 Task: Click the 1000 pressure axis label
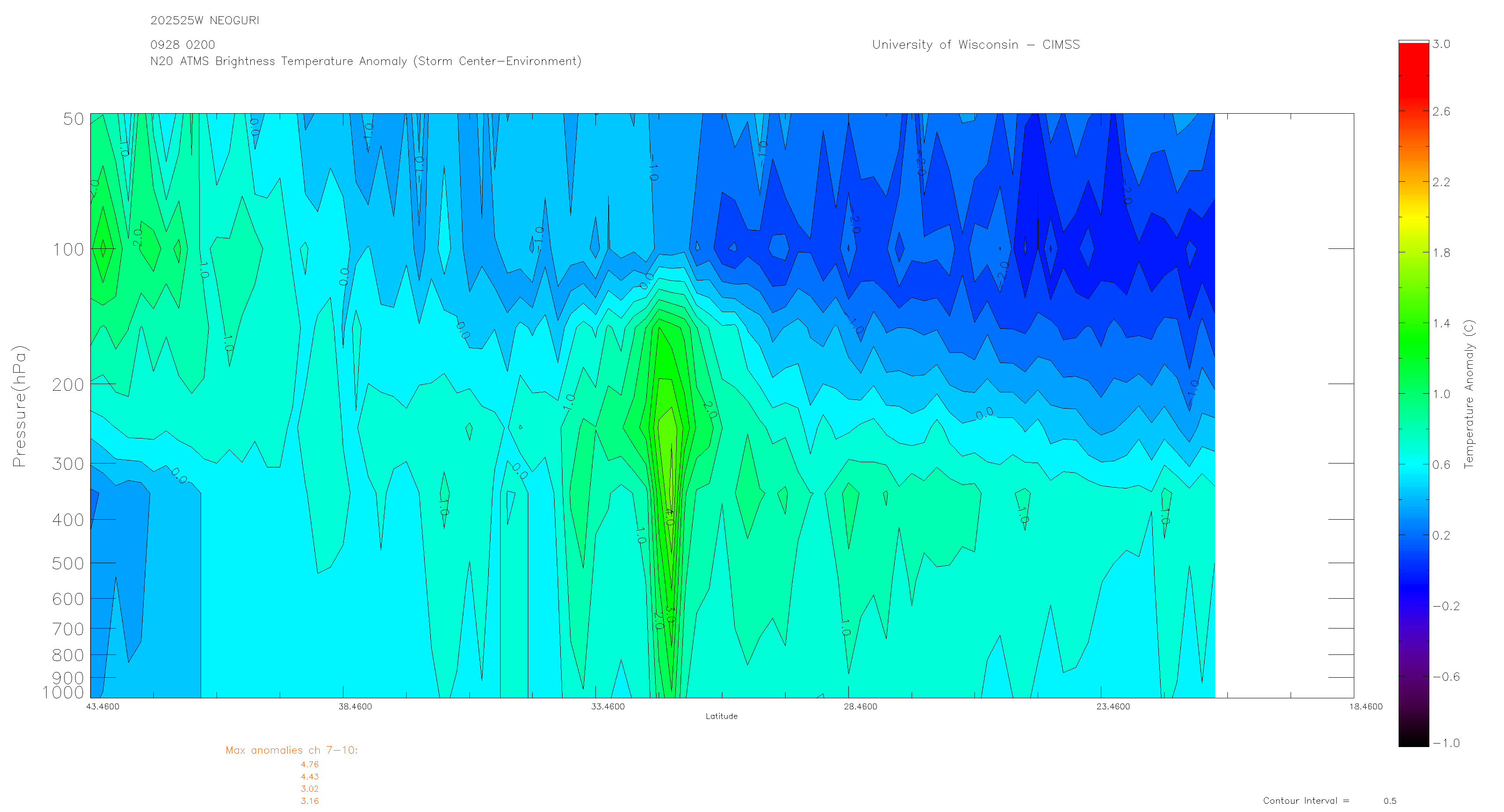coord(63,692)
